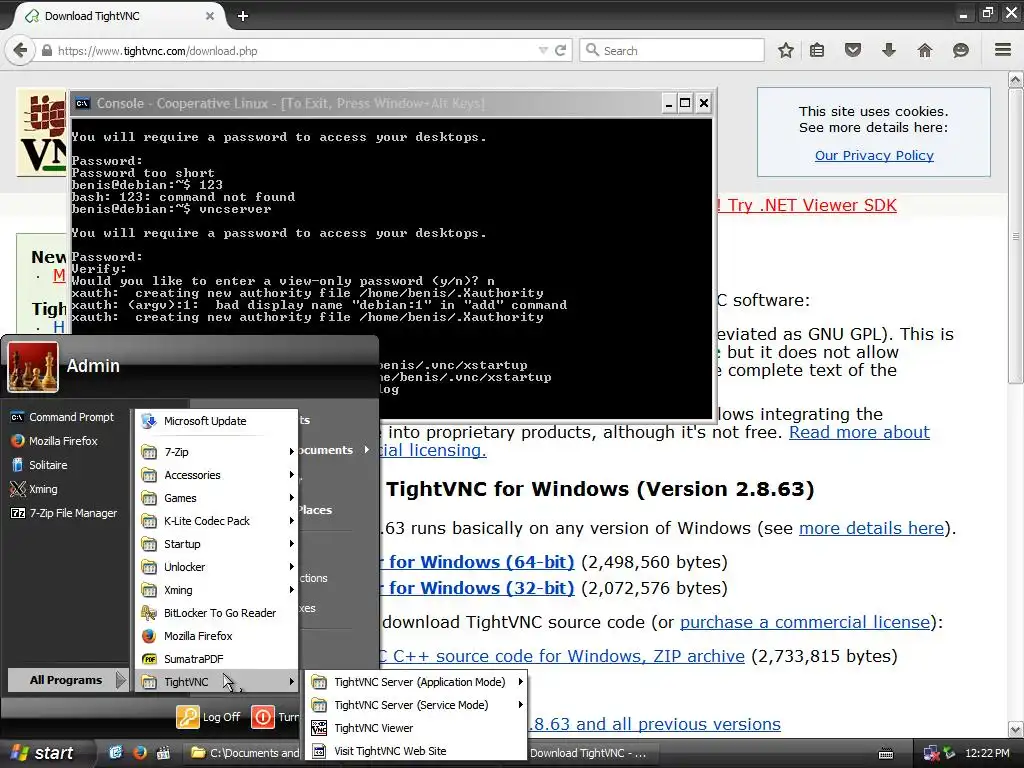Open all previous versions link
Image resolution: width=1024 pixels, height=768 pixels.
pos(655,724)
